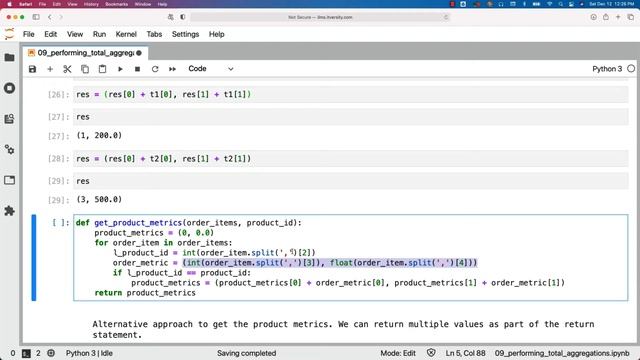This screenshot has height=360, width=640.
Task: Open the Tabs menu
Action: click(x=154, y=34)
